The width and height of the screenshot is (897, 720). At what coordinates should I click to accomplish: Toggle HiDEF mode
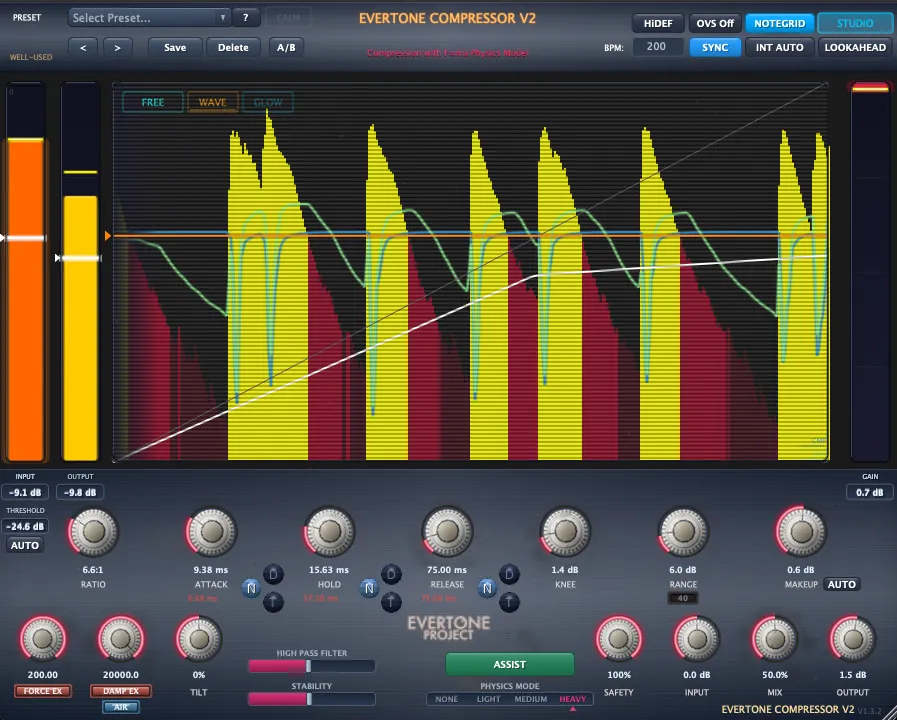point(658,23)
